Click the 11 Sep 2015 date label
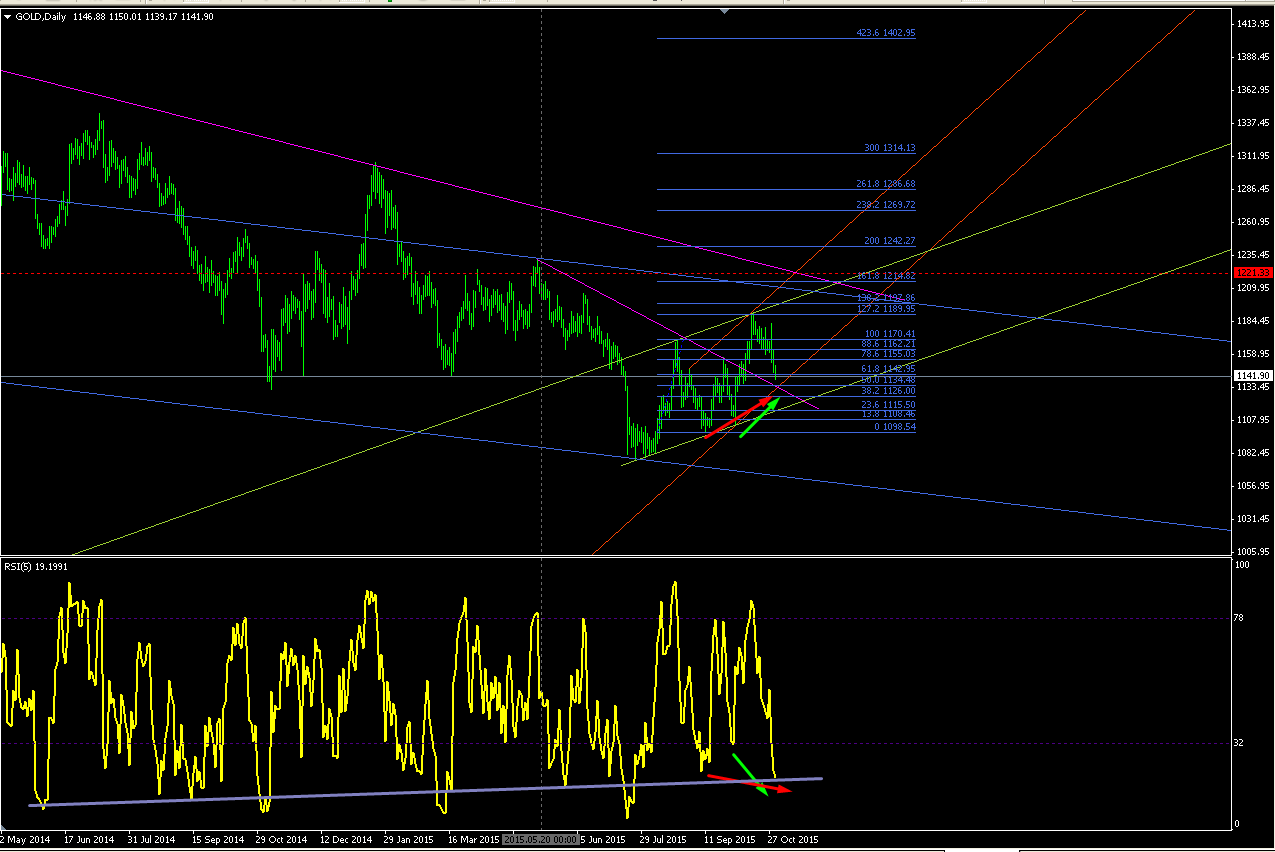This screenshot has width=1275, height=852. tap(730, 840)
